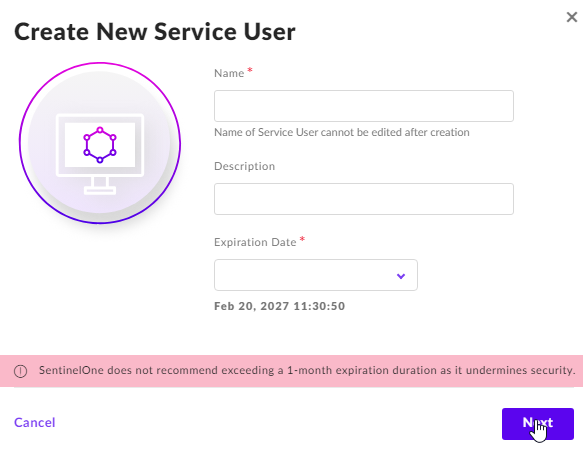This screenshot has height=455, width=583.
Task: Proceed with the Next button
Action: coord(538,424)
